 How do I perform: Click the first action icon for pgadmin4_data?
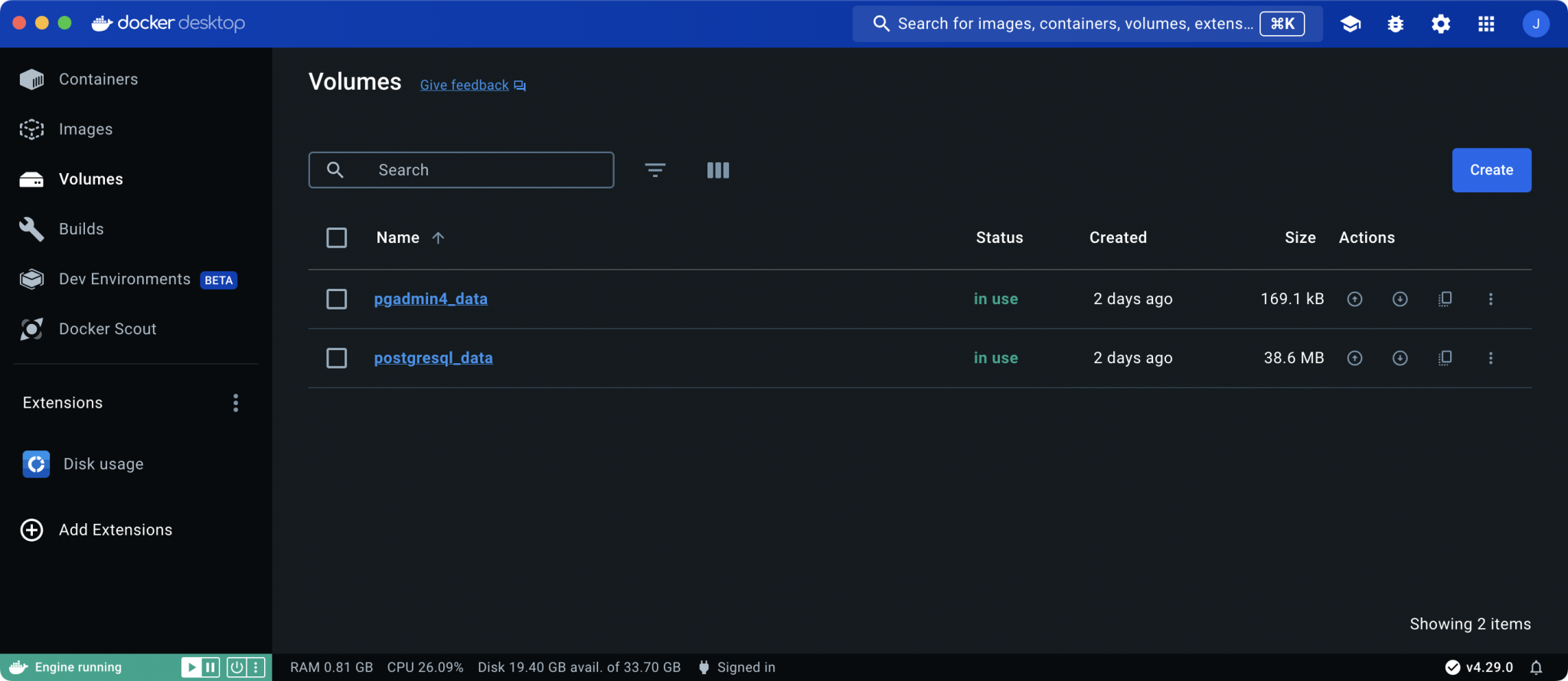pos(1354,299)
